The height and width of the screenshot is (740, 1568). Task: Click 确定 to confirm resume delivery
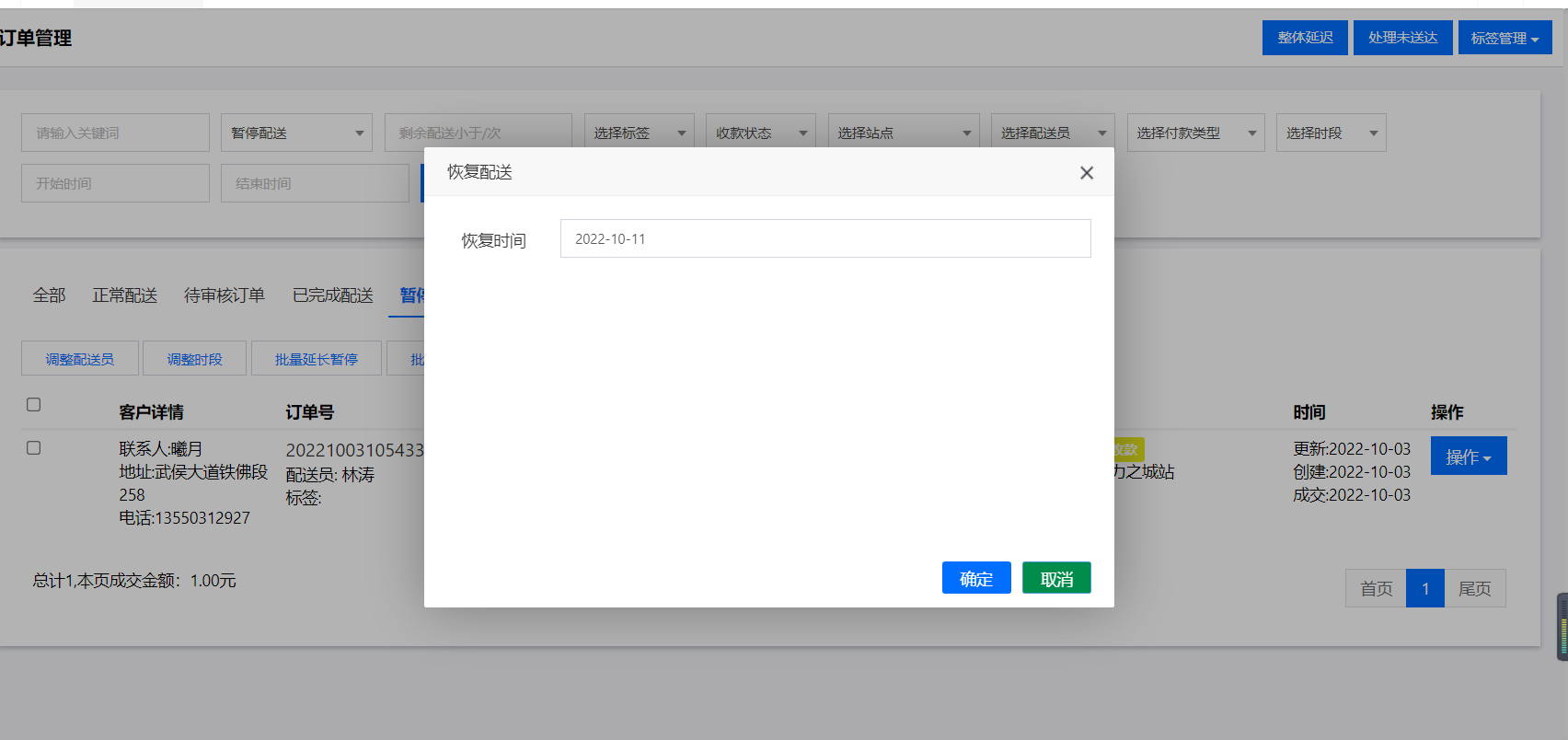(x=975, y=579)
